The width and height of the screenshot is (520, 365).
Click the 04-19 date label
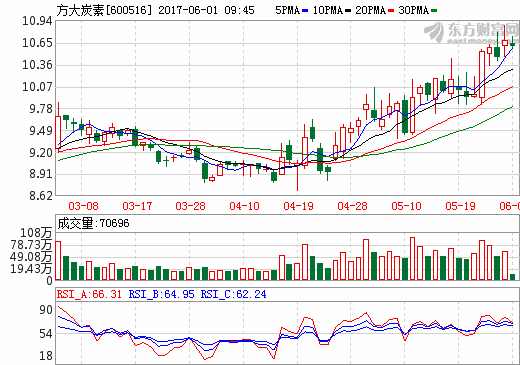click(298, 206)
